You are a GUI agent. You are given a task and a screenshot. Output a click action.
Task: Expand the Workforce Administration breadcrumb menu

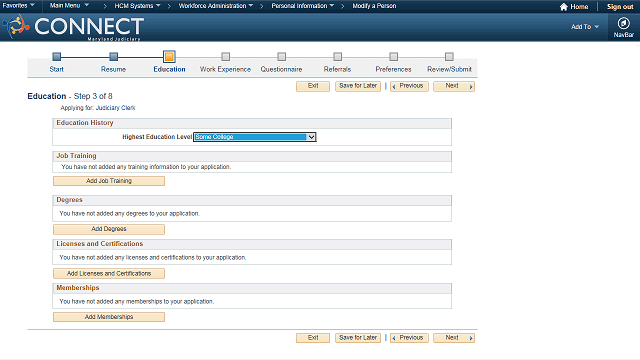click(216, 6)
